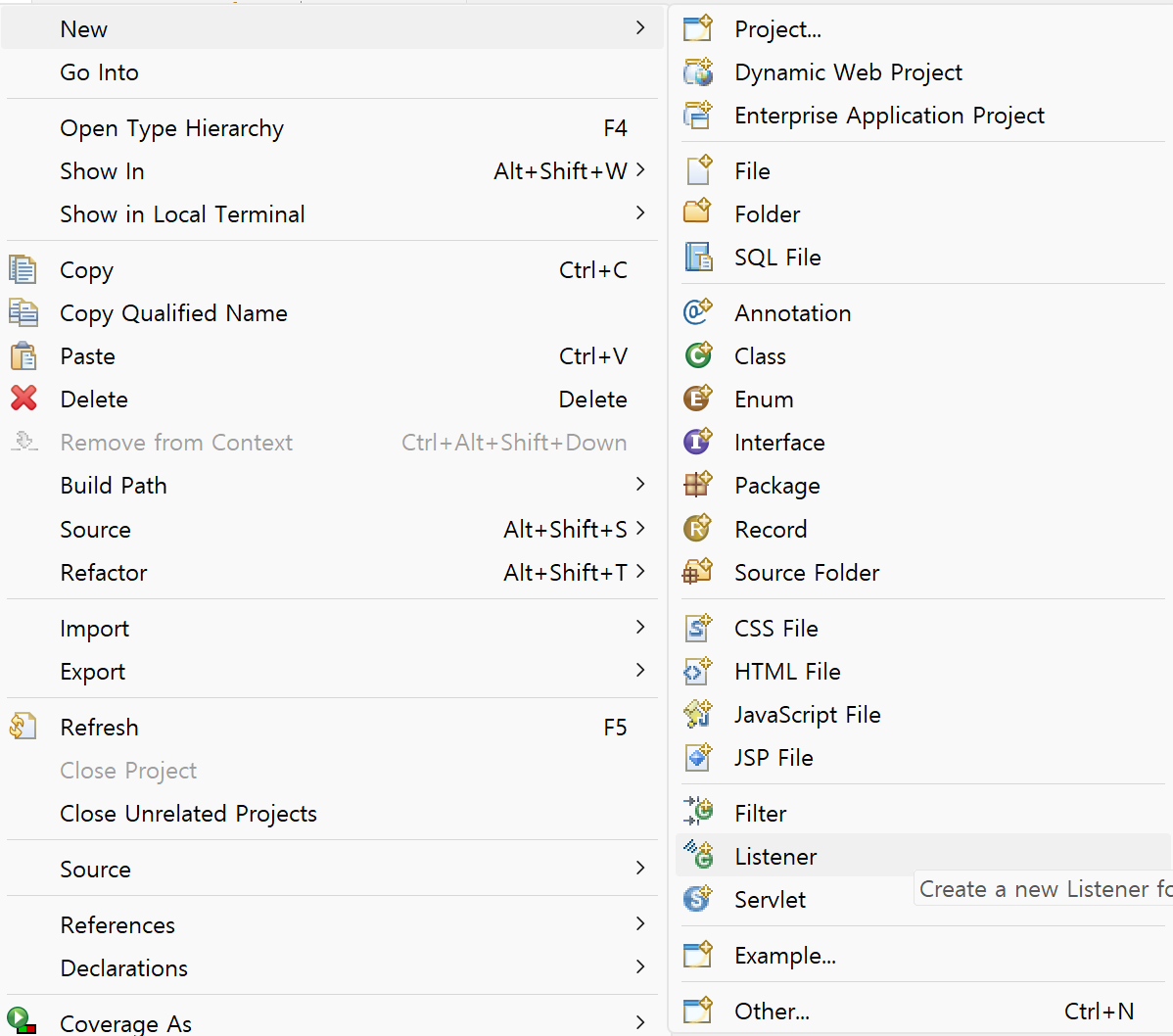Viewport: 1173px width, 1036px height.
Task: Select Open Type Hierarchy
Action: point(171,128)
